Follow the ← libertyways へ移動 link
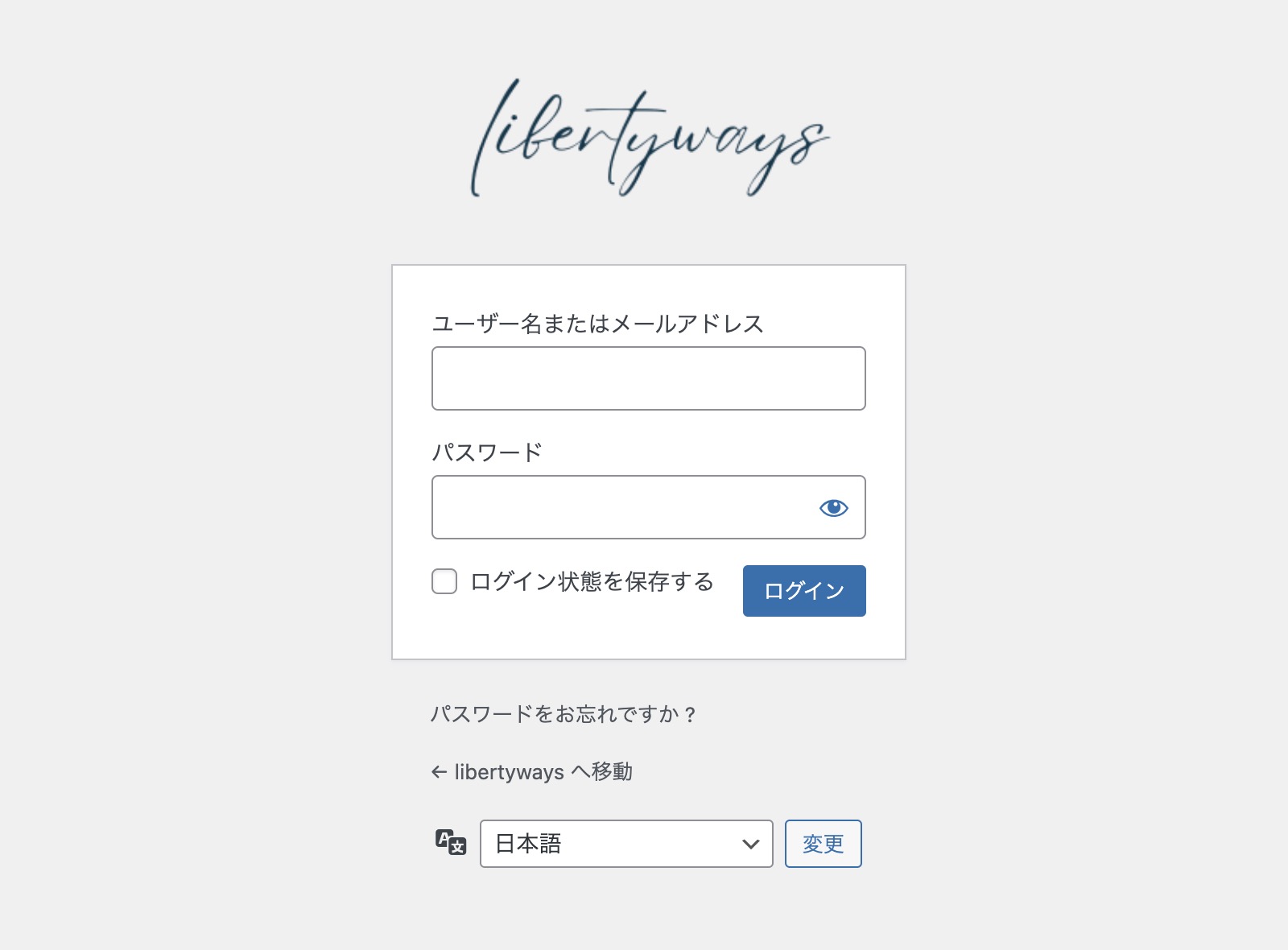The height and width of the screenshot is (950, 1288). coord(531,772)
